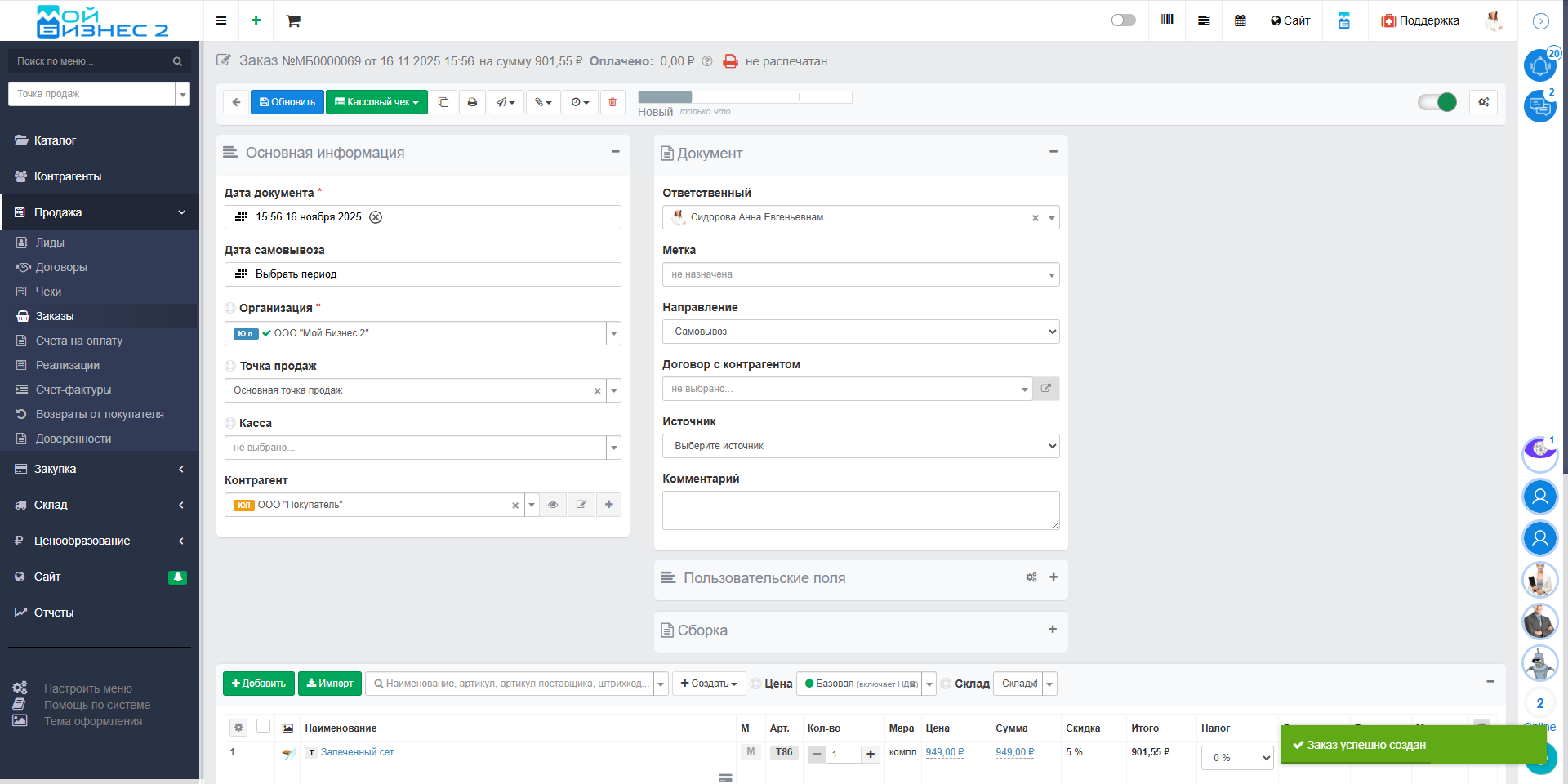Click the red trash delete icon
This screenshot has height=784, width=1568.
[612, 102]
